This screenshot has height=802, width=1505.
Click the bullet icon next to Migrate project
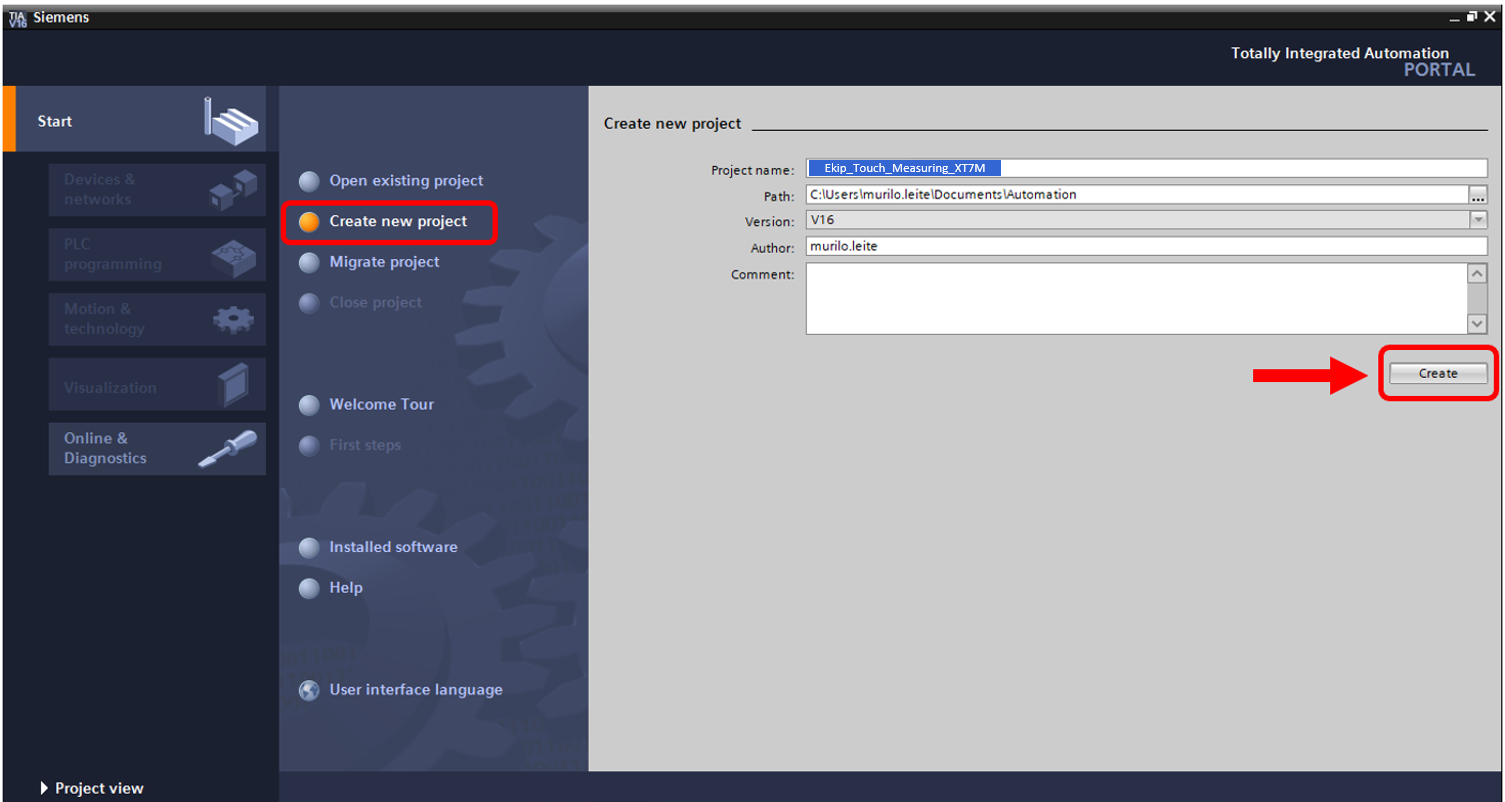(x=310, y=263)
